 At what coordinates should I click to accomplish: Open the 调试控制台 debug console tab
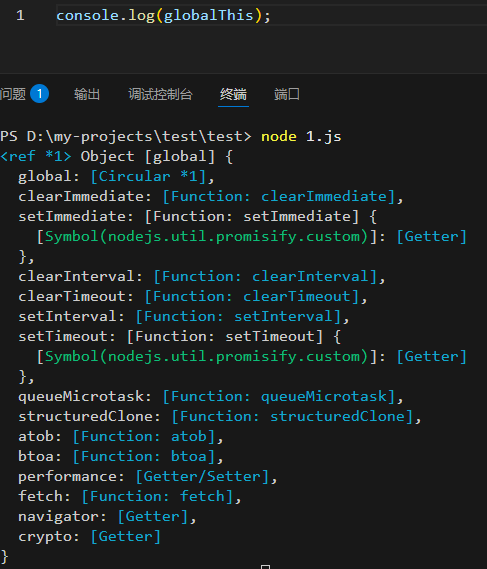pyautogui.click(x=160, y=94)
